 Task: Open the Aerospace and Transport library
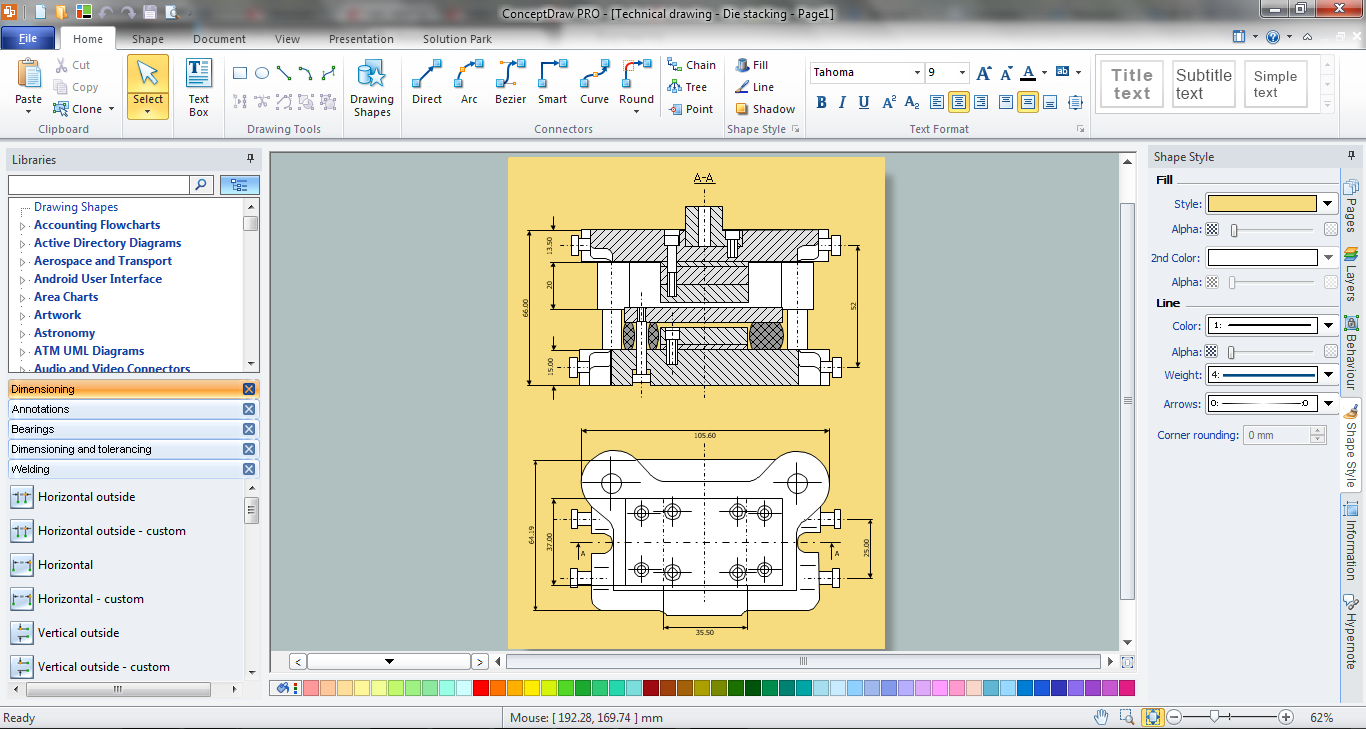pos(102,261)
